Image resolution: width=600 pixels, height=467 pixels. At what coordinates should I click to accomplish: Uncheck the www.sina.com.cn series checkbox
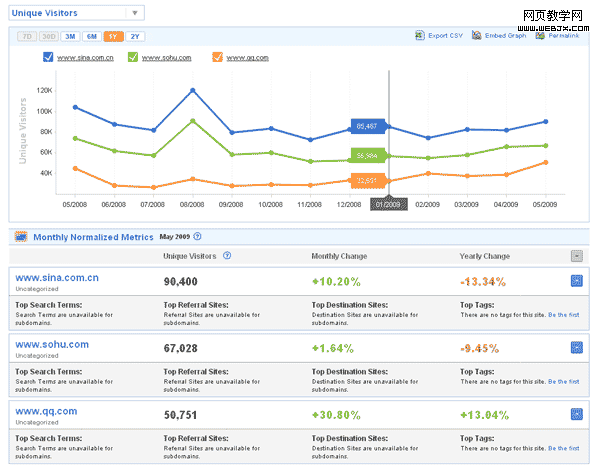[48, 58]
